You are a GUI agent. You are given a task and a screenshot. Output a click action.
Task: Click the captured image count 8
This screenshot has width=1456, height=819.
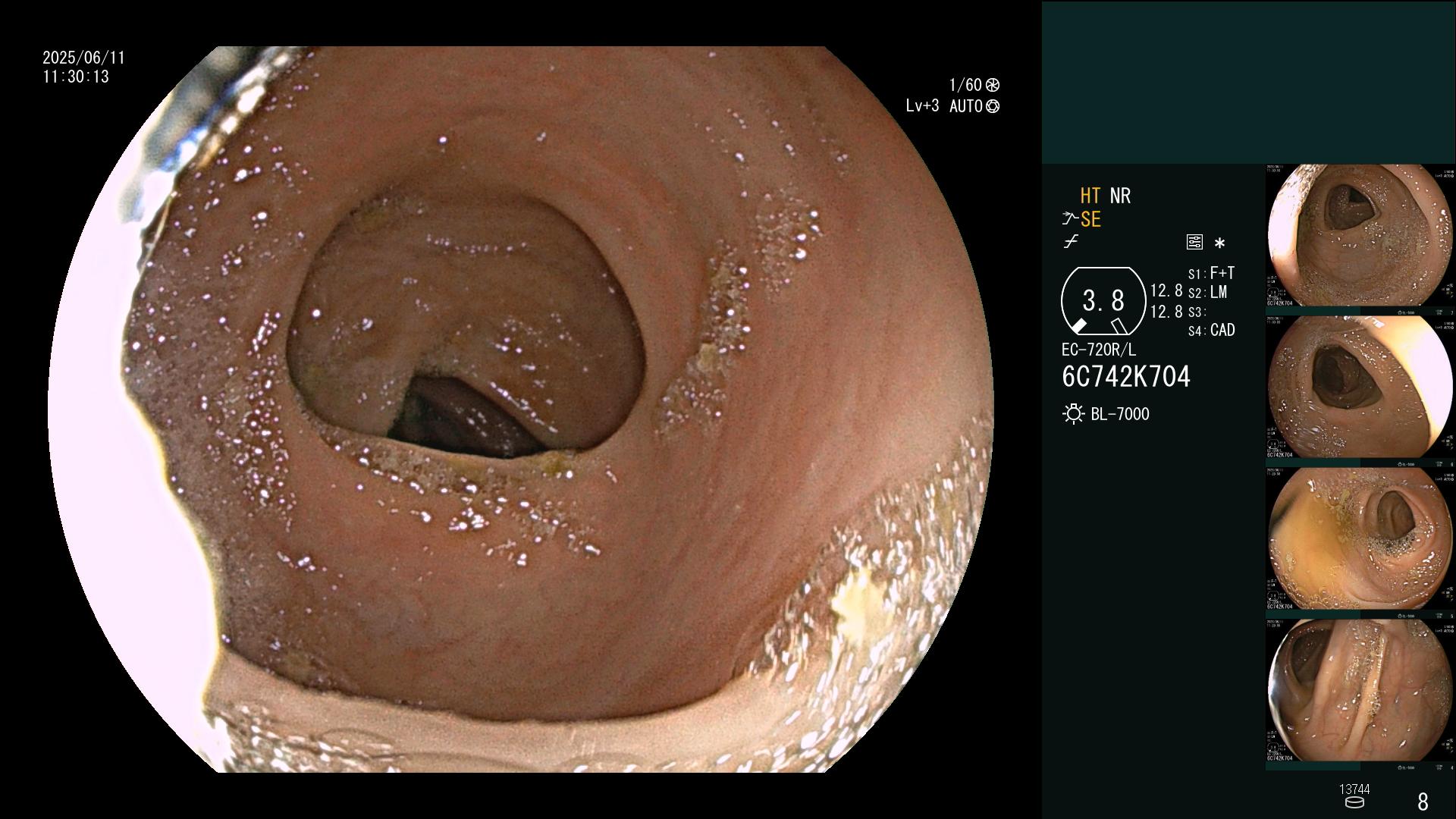point(1423,802)
